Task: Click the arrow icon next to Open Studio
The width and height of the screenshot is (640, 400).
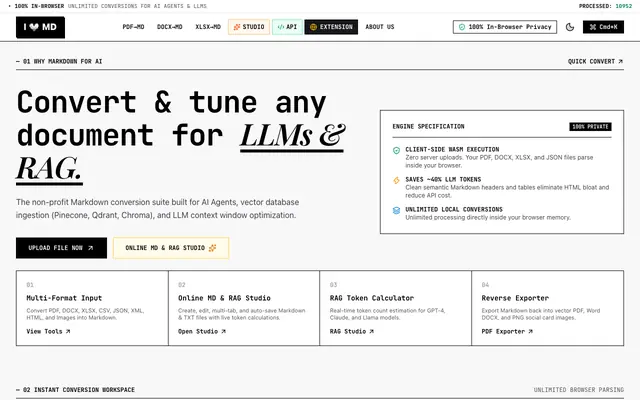Action: 223,331
